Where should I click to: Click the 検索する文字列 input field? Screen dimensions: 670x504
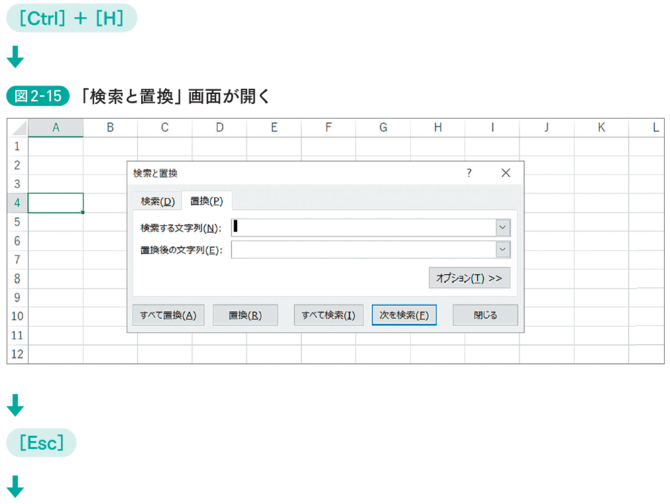click(x=364, y=228)
